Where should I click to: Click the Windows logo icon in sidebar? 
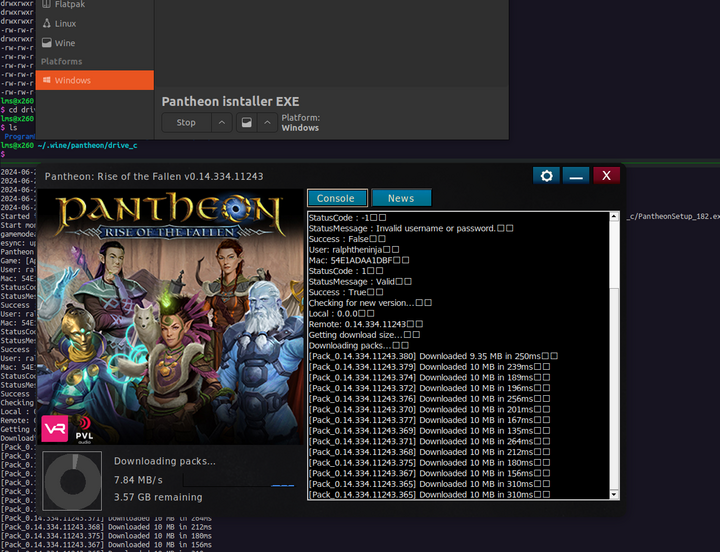(x=46, y=80)
